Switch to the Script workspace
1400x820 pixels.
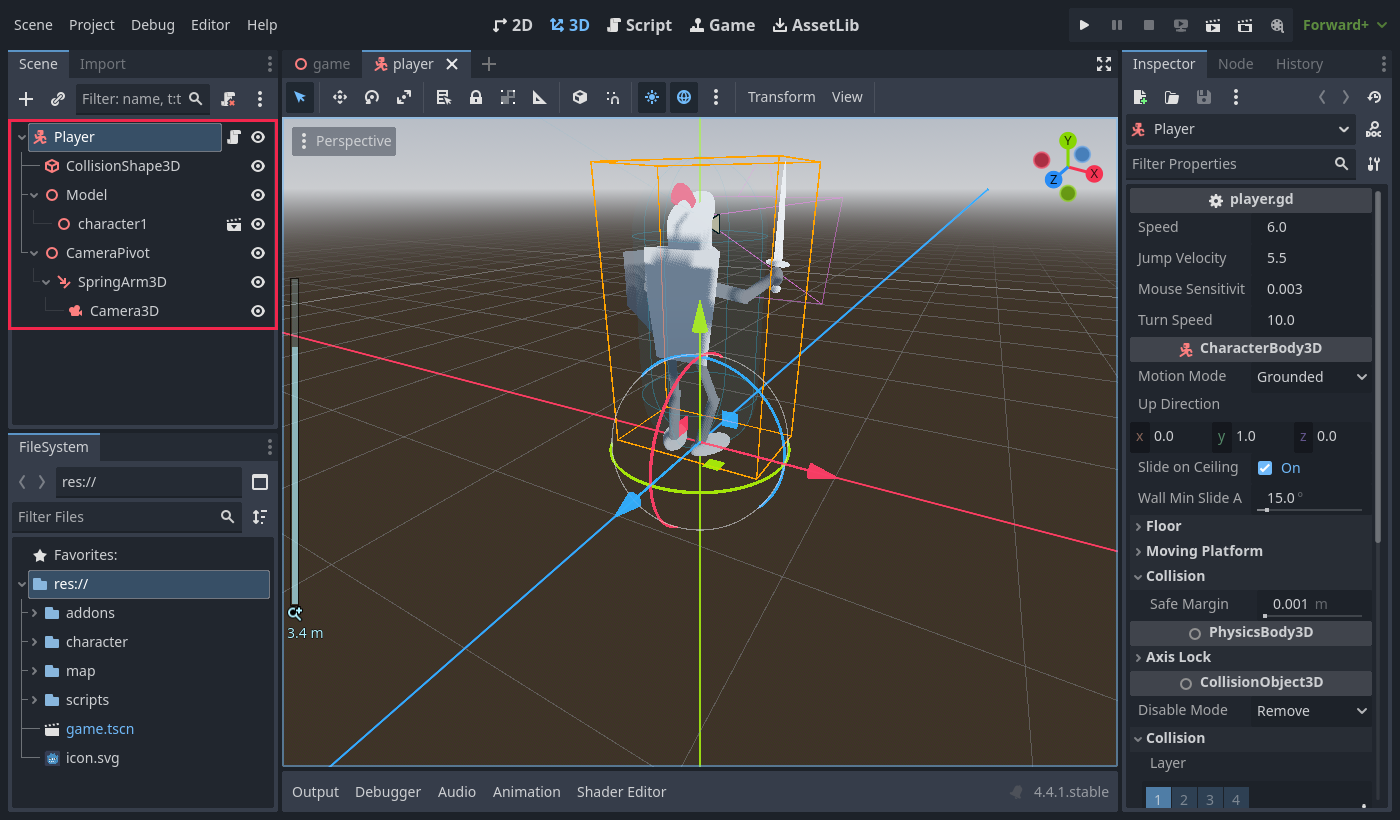[x=639, y=25]
